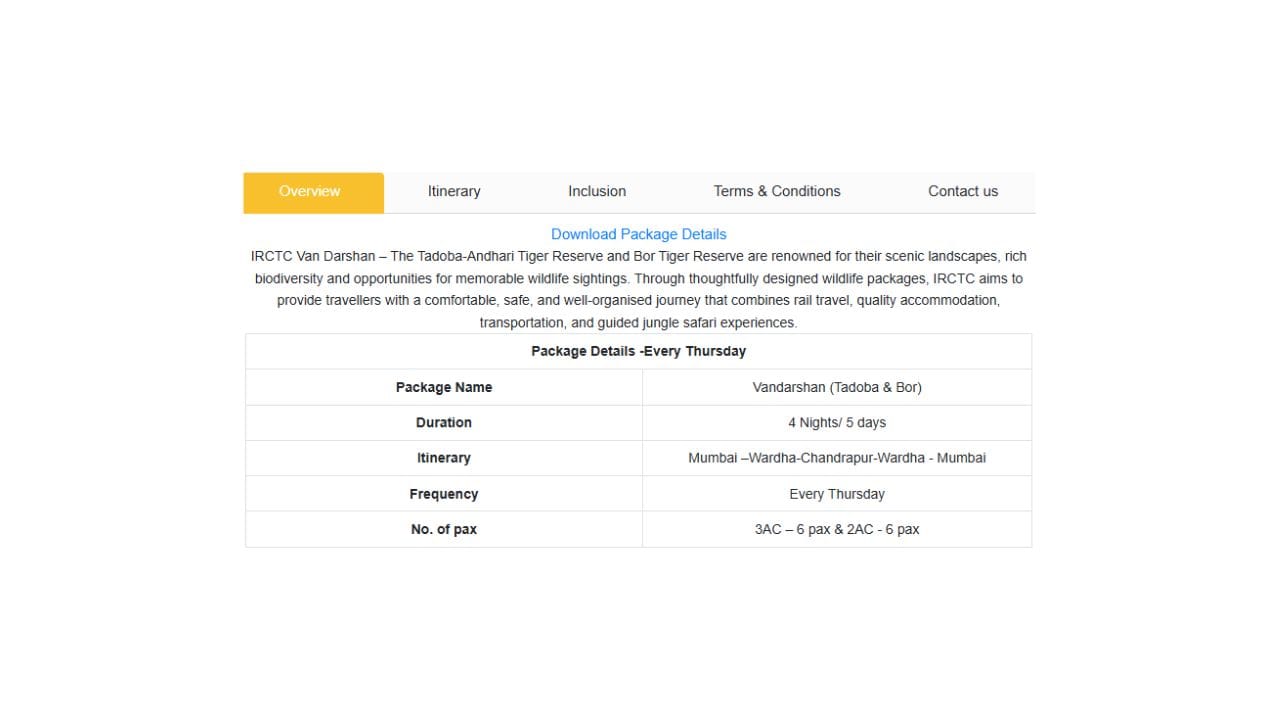
Task: Click the 'Duration' row label
Action: tap(444, 422)
